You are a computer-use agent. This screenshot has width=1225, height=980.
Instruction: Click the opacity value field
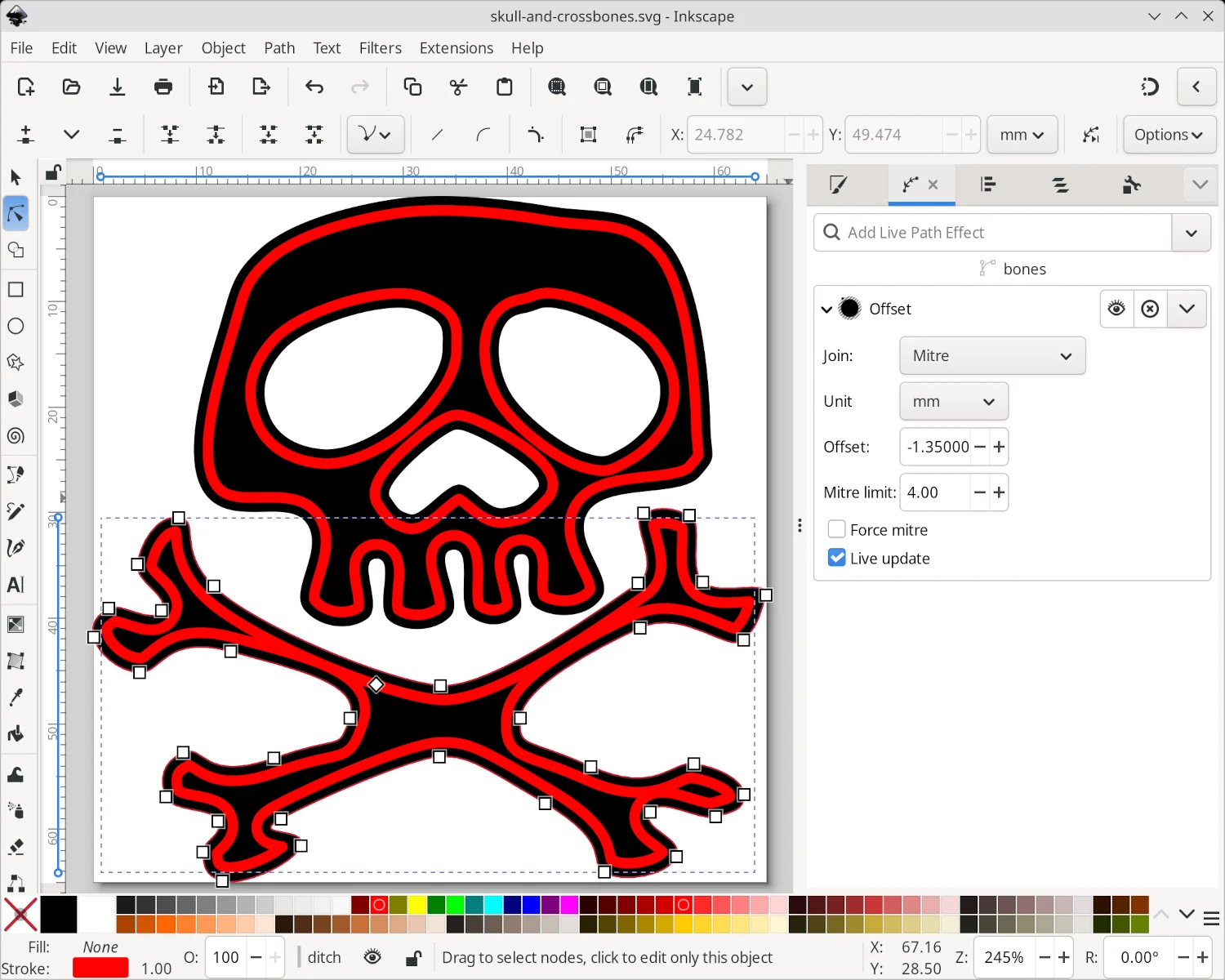click(226, 957)
